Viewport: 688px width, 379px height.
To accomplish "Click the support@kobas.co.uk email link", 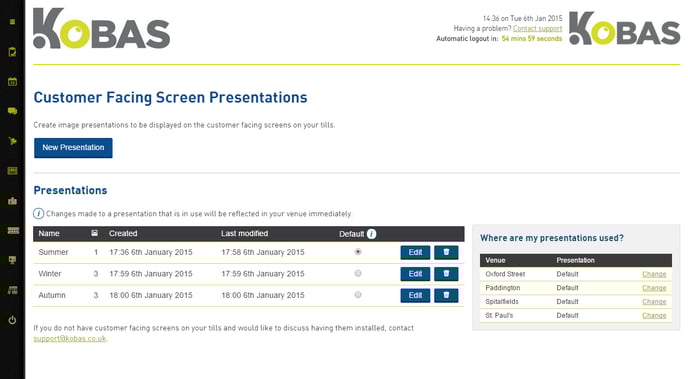I will coord(70,339).
